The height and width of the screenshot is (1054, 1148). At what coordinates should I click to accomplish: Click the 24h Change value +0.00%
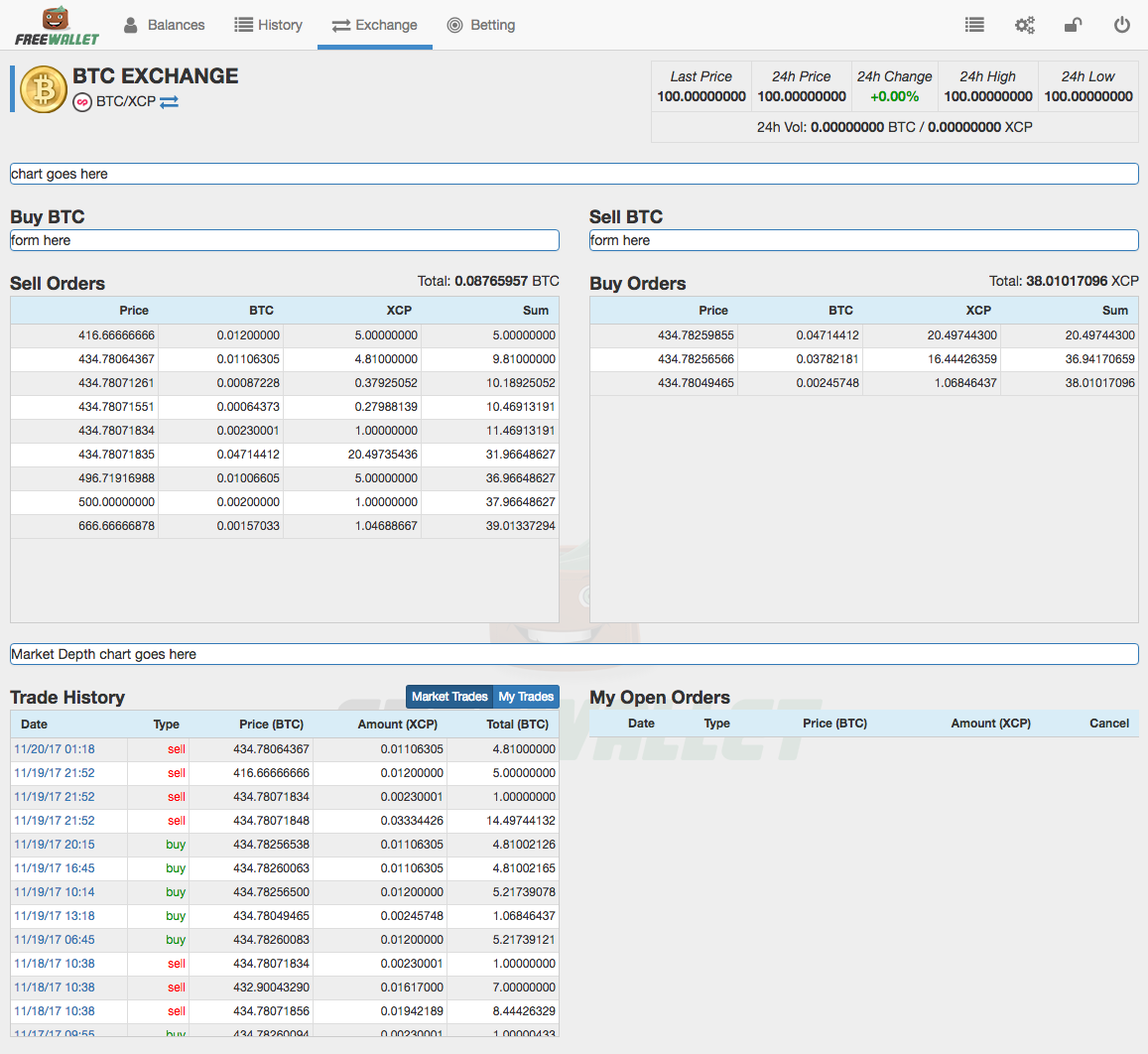(894, 96)
